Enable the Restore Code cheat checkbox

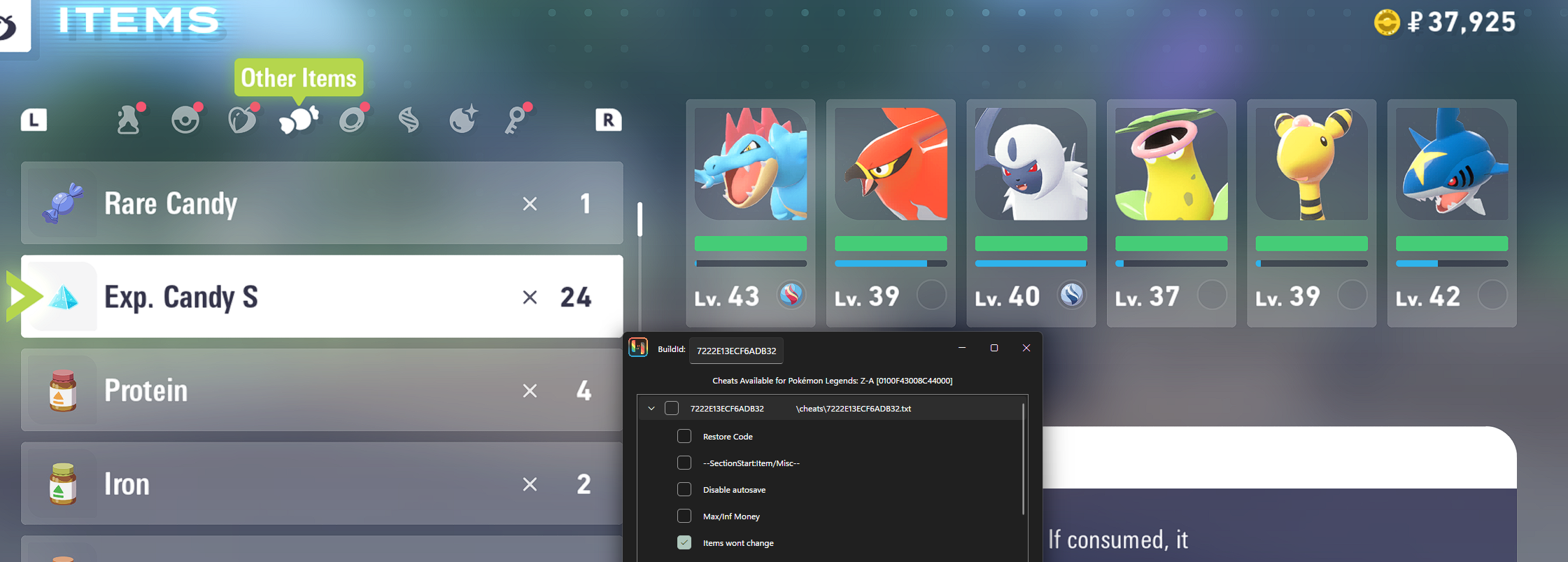[684, 436]
